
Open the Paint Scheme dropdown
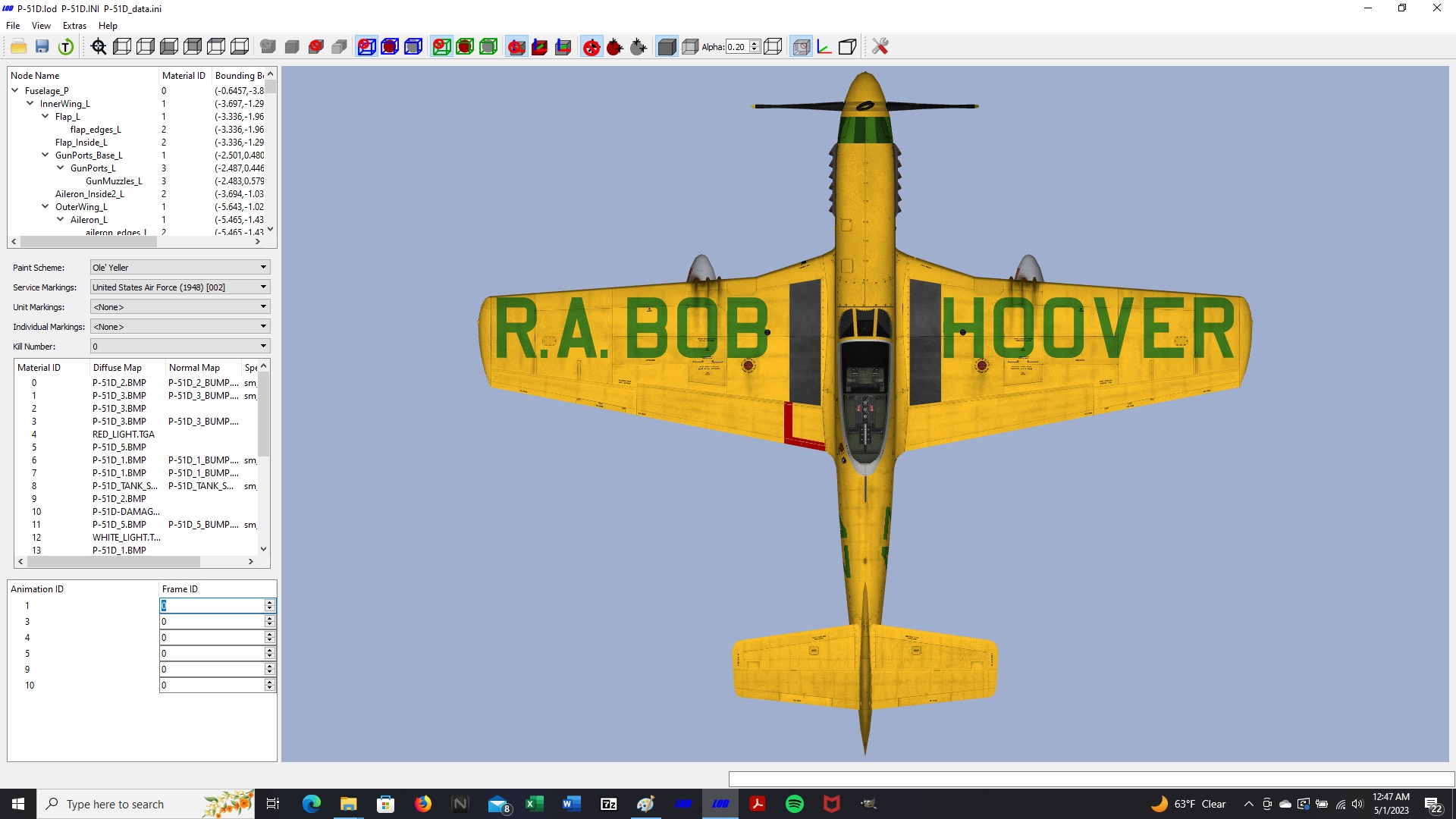180,268
